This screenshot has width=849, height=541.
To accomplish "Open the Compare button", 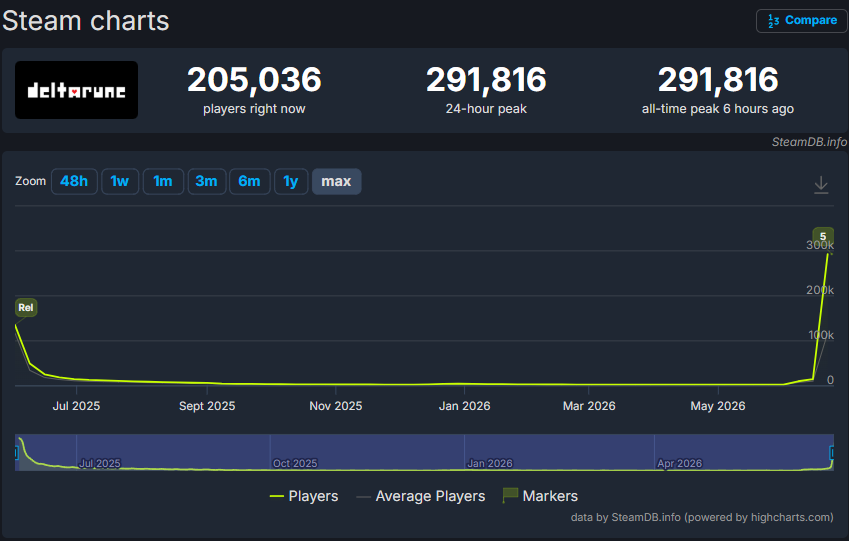I will pyautogui.click(x=802, y=21).
